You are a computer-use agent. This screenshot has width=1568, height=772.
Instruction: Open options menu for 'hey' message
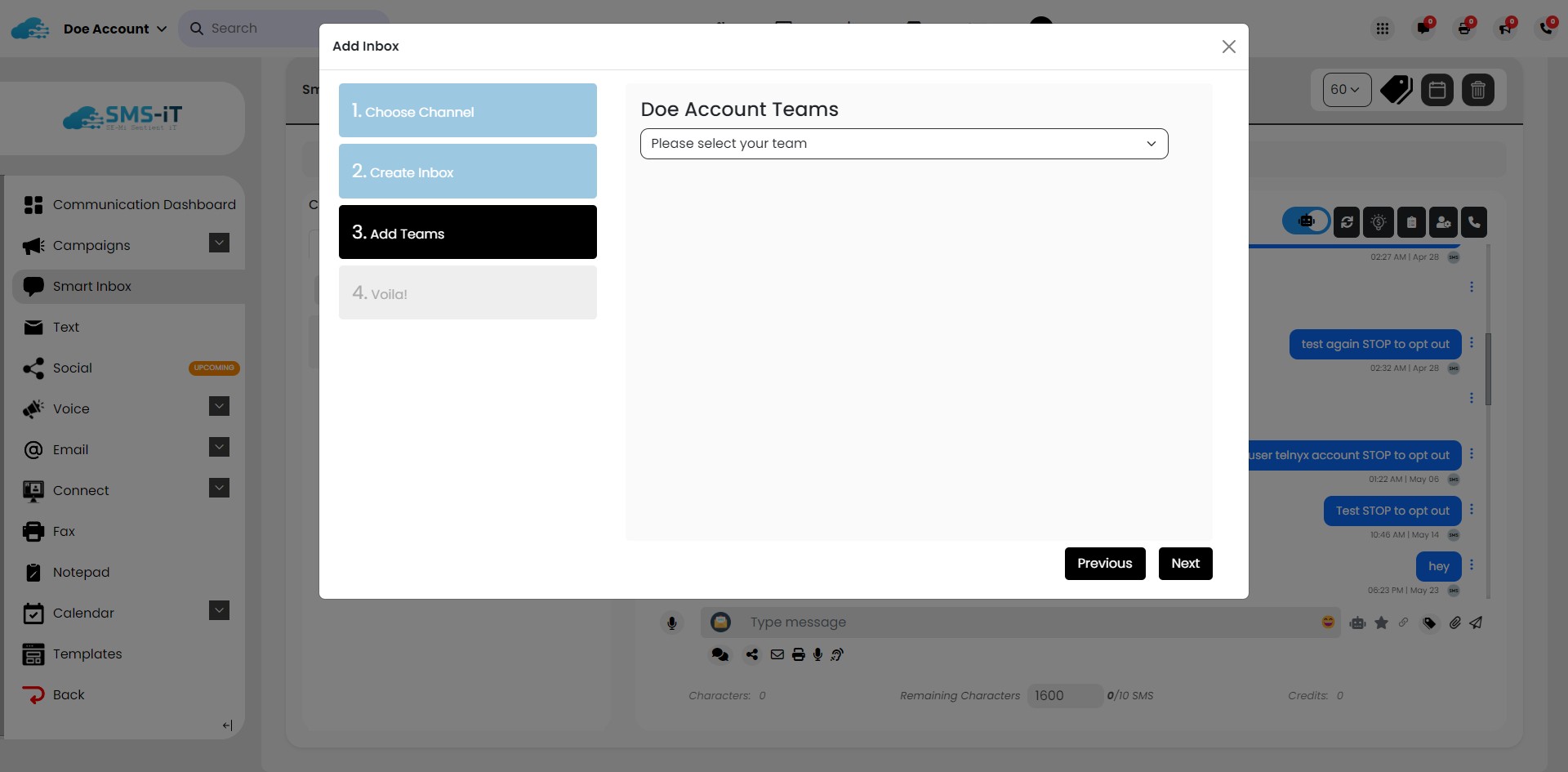(x=1472, y=564)
